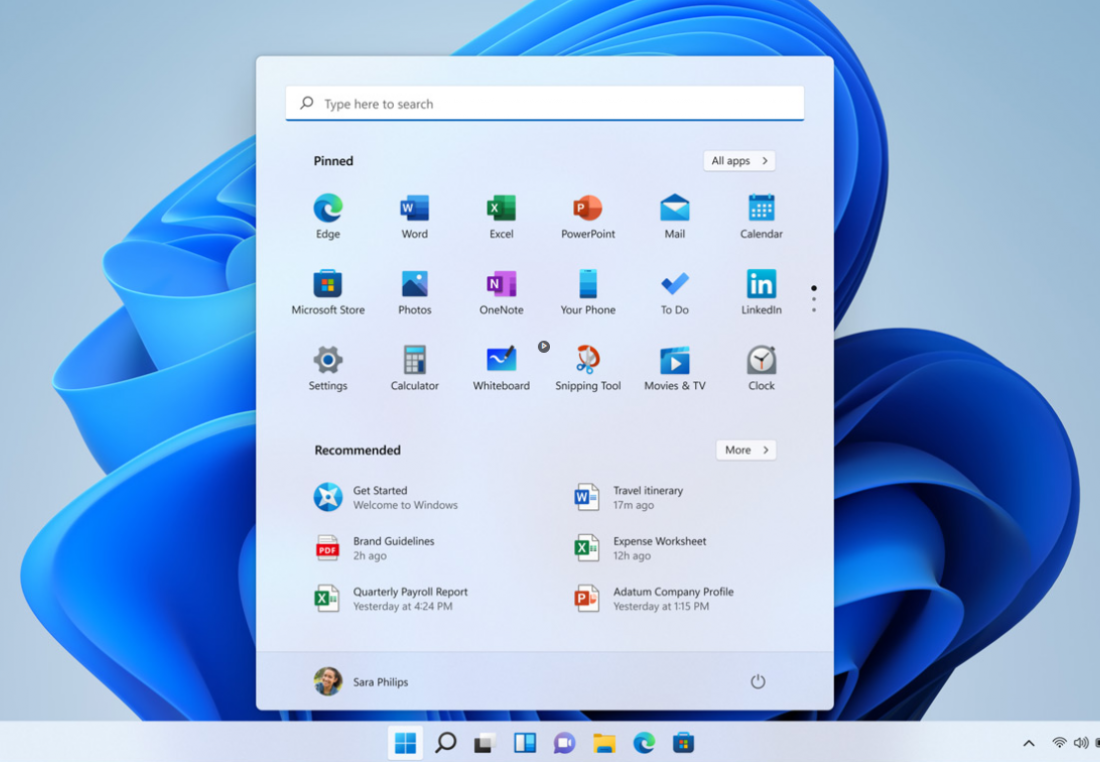Open the Travel itinerary document

point(629,497)
